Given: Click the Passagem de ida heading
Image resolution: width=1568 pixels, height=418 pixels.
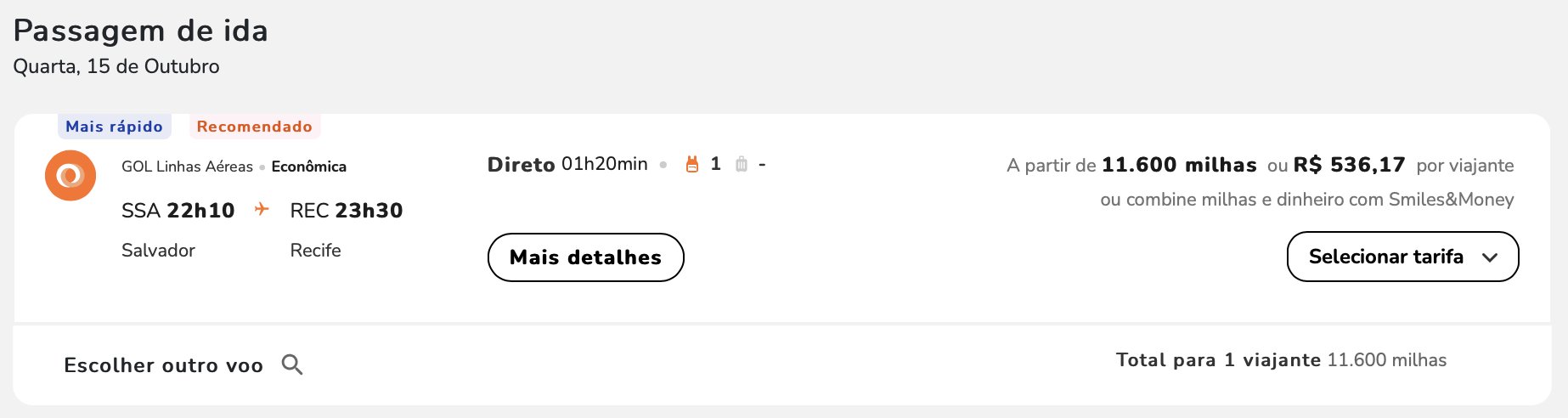Looking at the screenshot, I should (x=141, y=31).
